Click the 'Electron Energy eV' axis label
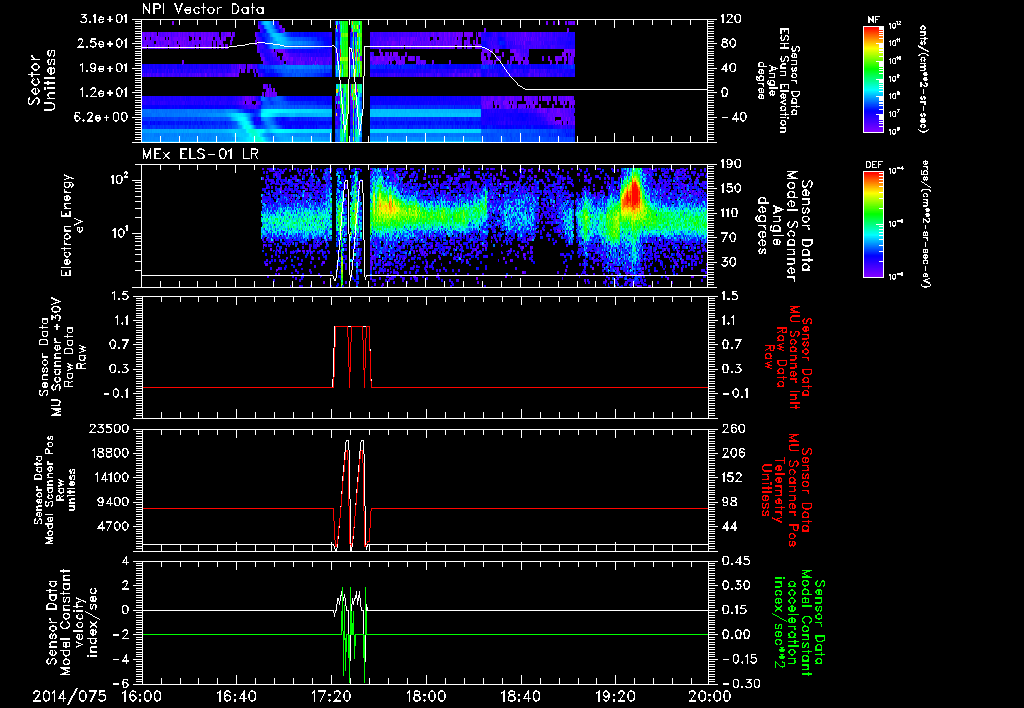 (74, 225)
